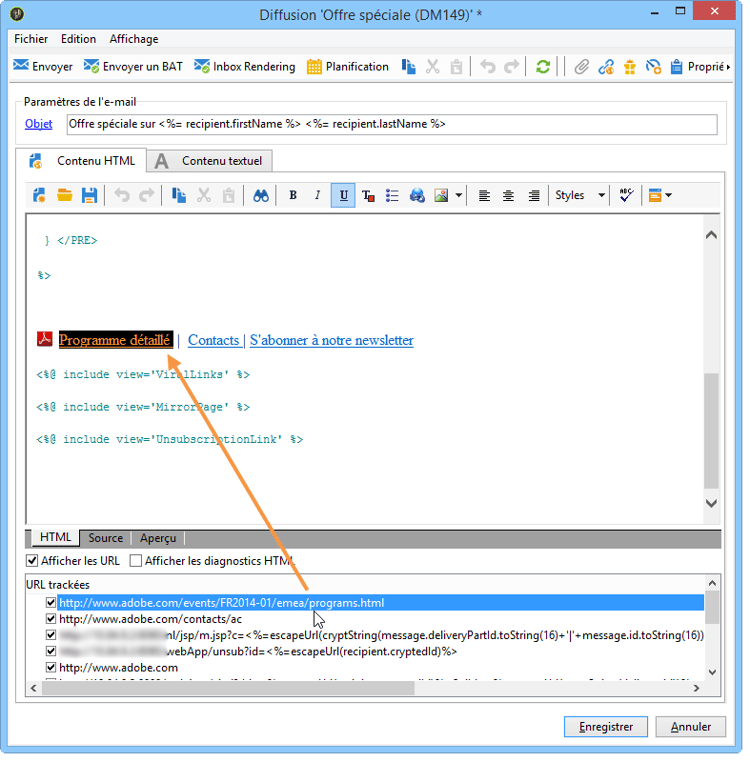
Task: Switch to the Contenu HTML tab
Action: pyautogui.click(x=81, y=161)
